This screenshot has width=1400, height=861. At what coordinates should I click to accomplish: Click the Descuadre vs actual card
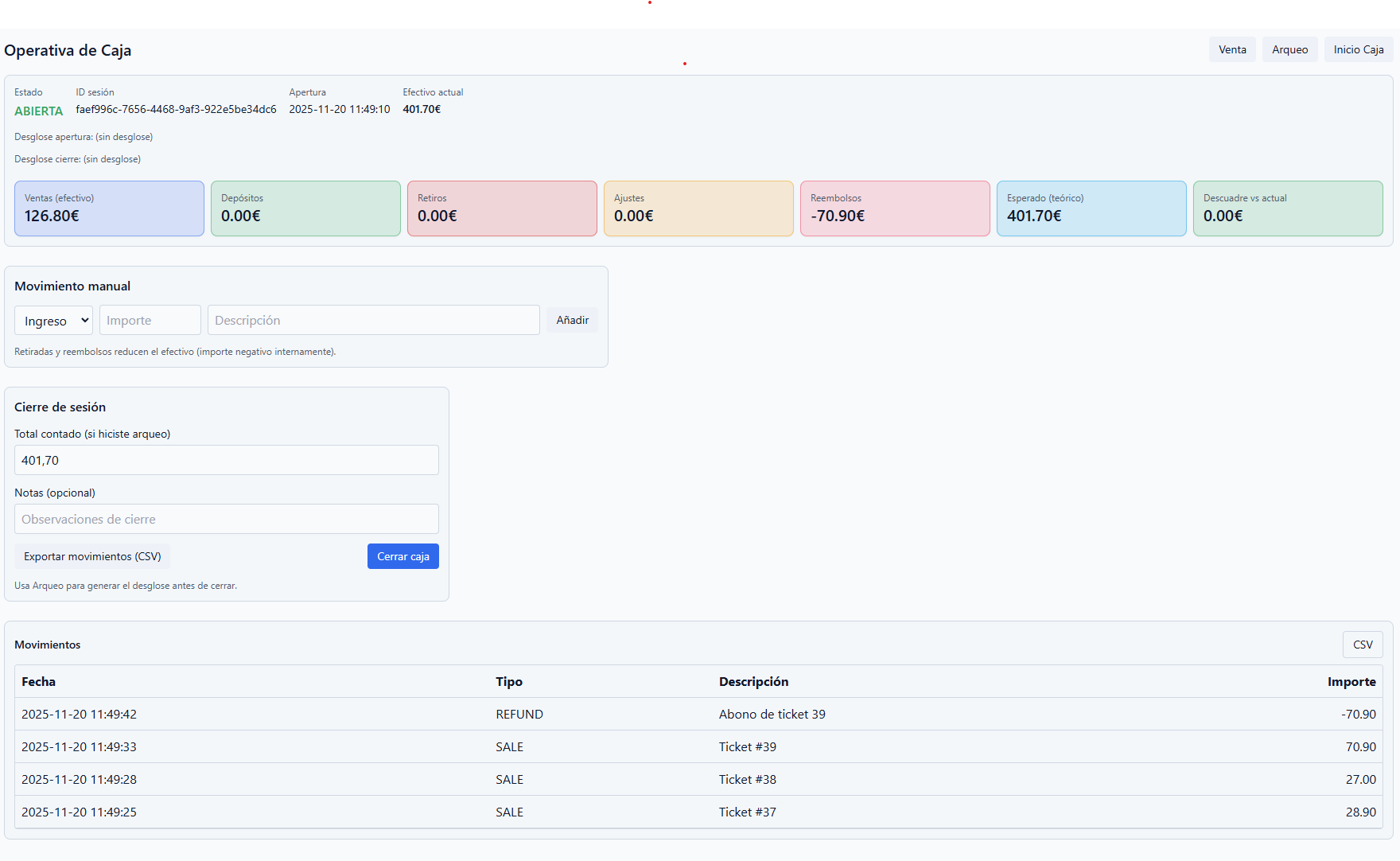(x=1287, y=208)
